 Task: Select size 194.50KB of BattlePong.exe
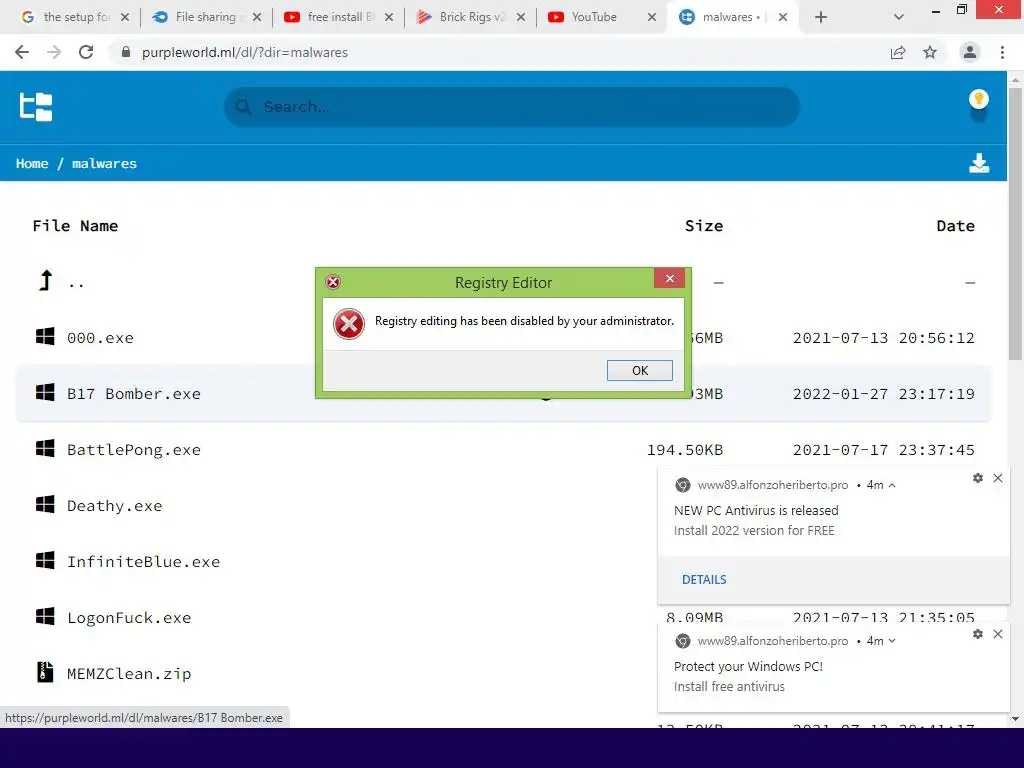point(684,450)
